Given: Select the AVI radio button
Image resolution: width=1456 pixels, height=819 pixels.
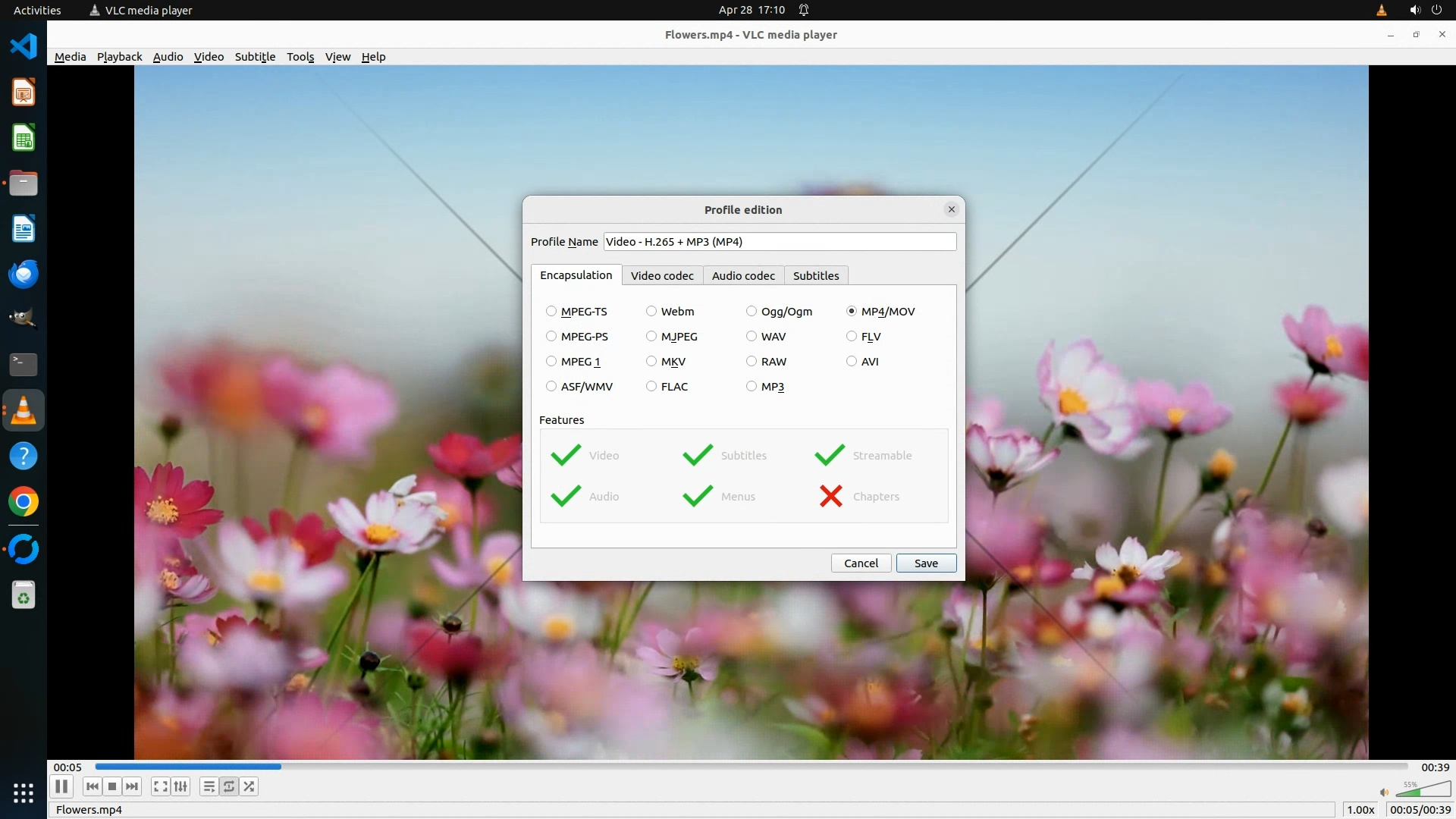Looking at the screenshot, I should pyautogui.click(x=852, y=362).
